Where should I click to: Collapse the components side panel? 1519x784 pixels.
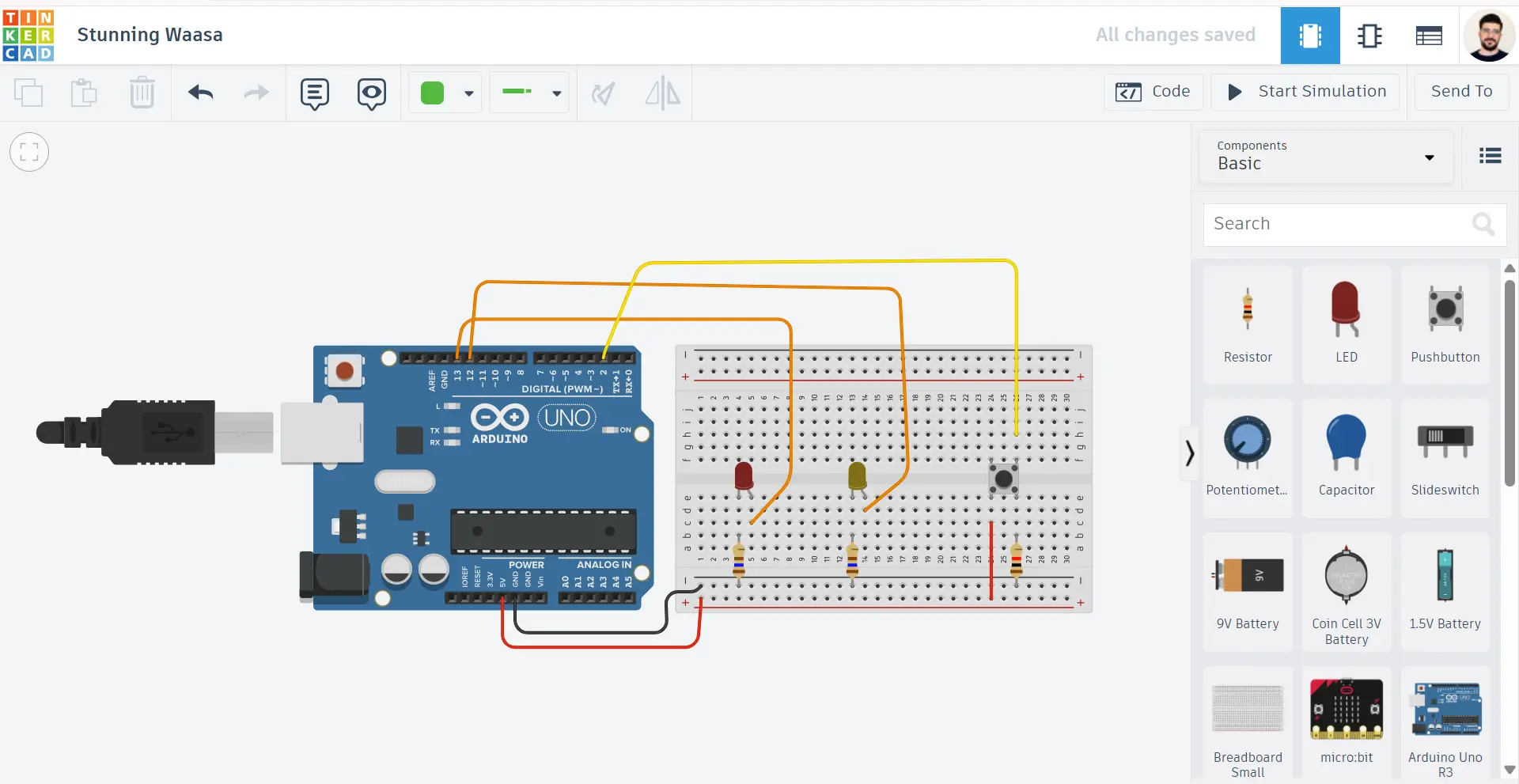1189,453
